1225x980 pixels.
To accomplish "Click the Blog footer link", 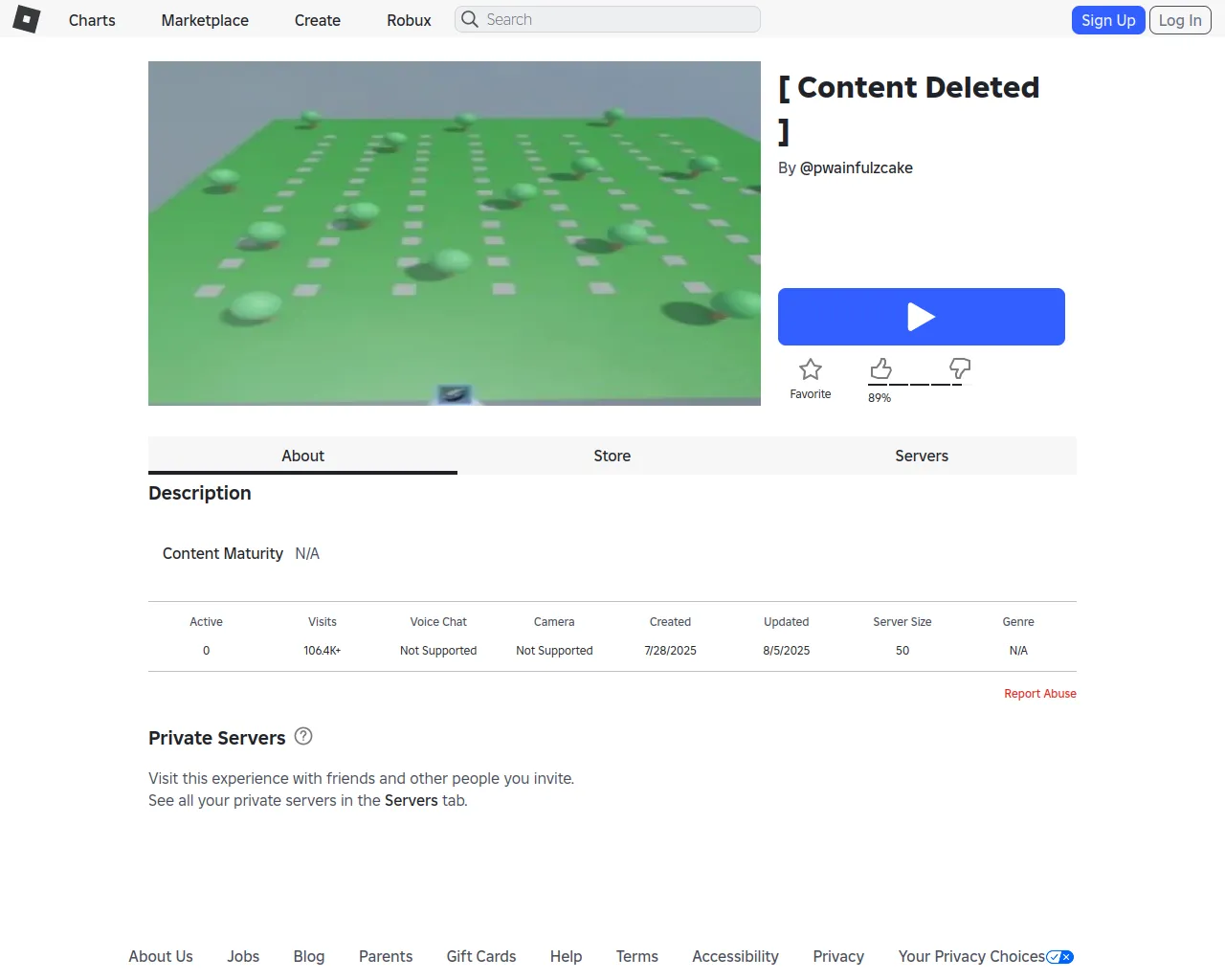I will (309, 956).
